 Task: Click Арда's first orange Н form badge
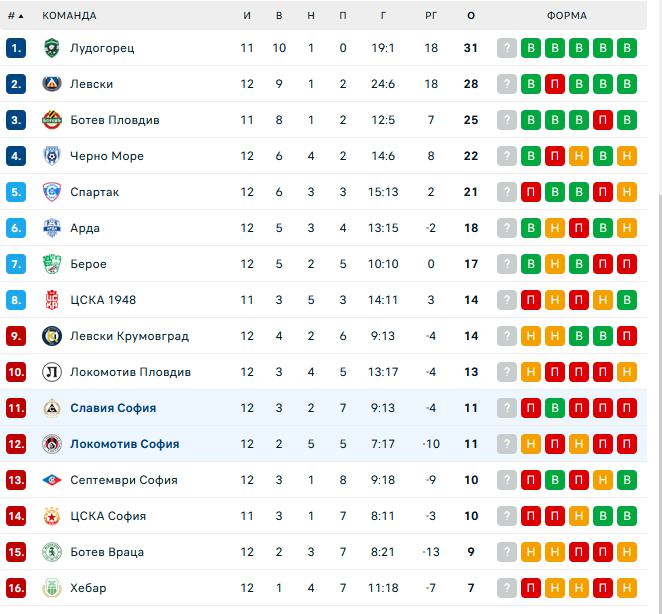pyautogui.click(x=555, y=228)
